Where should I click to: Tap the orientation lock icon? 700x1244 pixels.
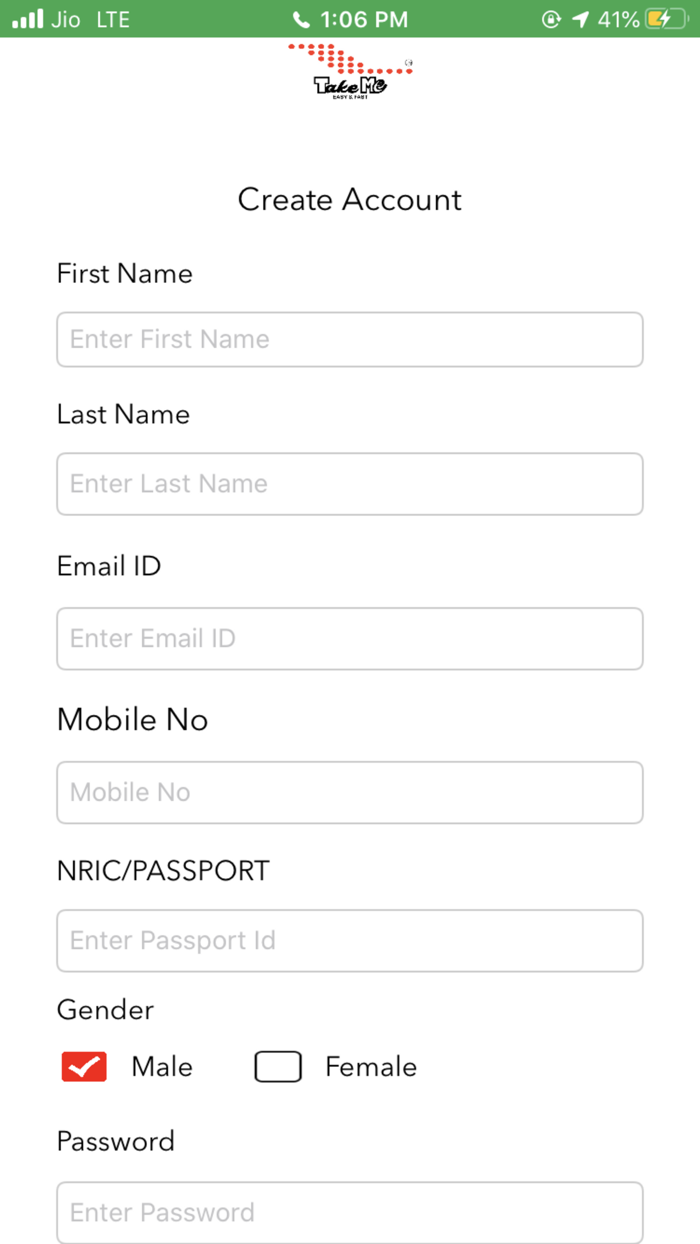coord(551,18)
